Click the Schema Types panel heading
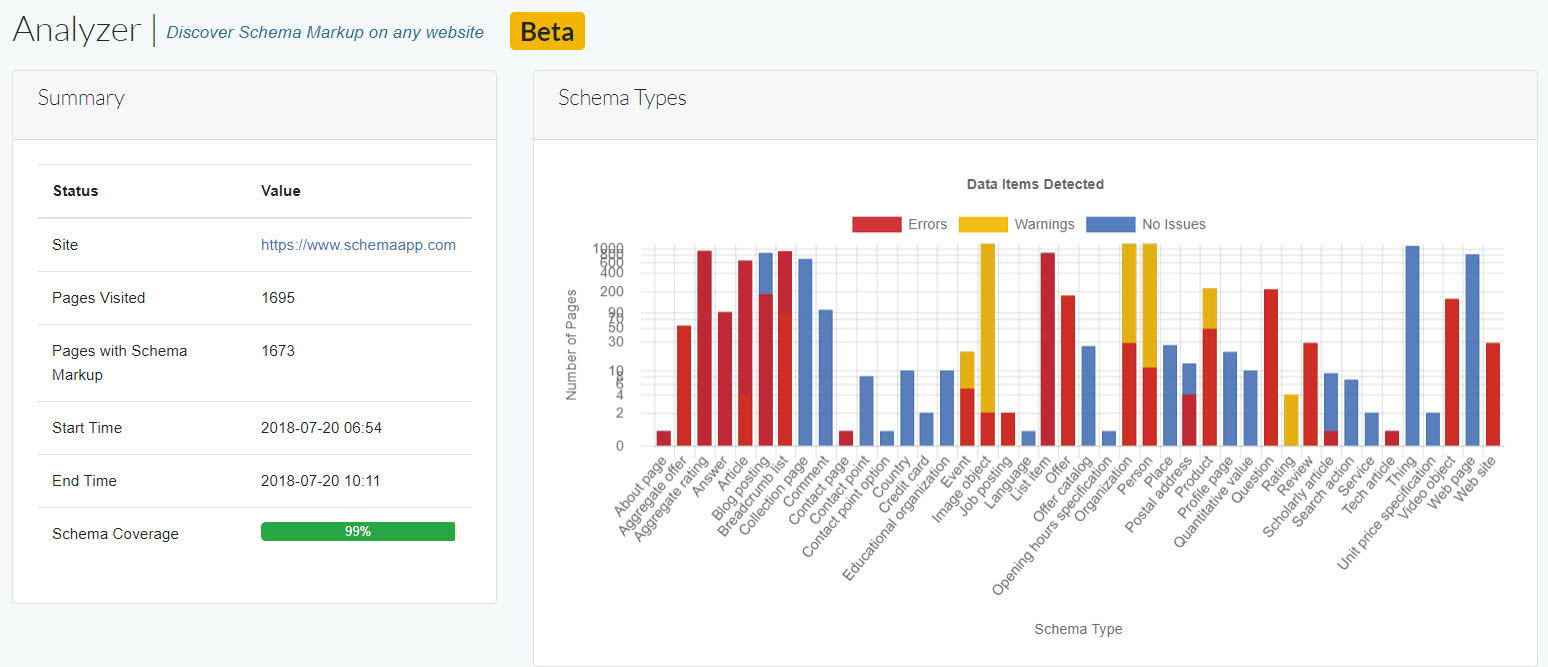The image size is (1548, 667). tap(622, 98)
